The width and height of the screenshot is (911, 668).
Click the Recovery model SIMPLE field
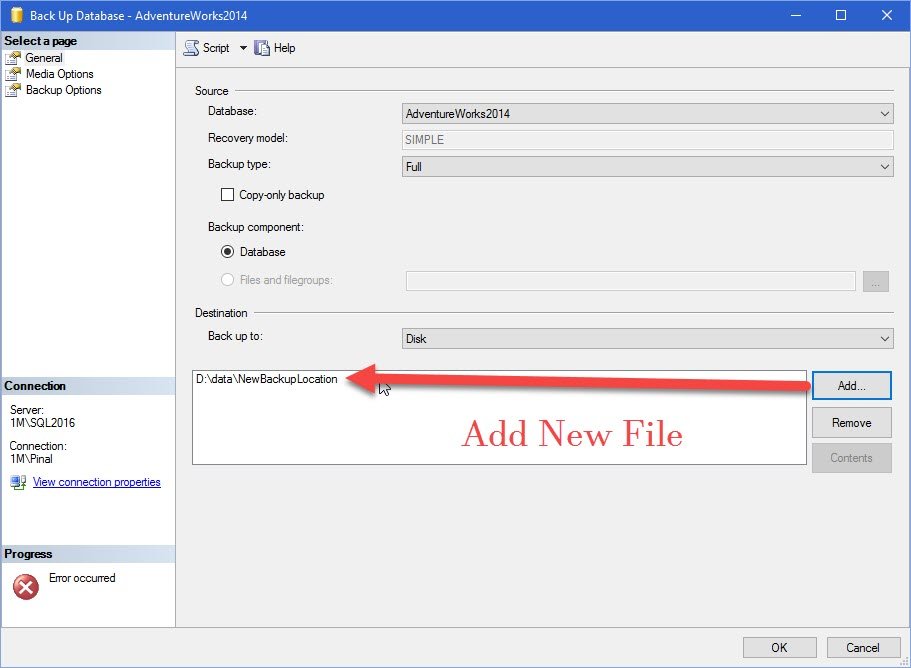click(647, 140)
